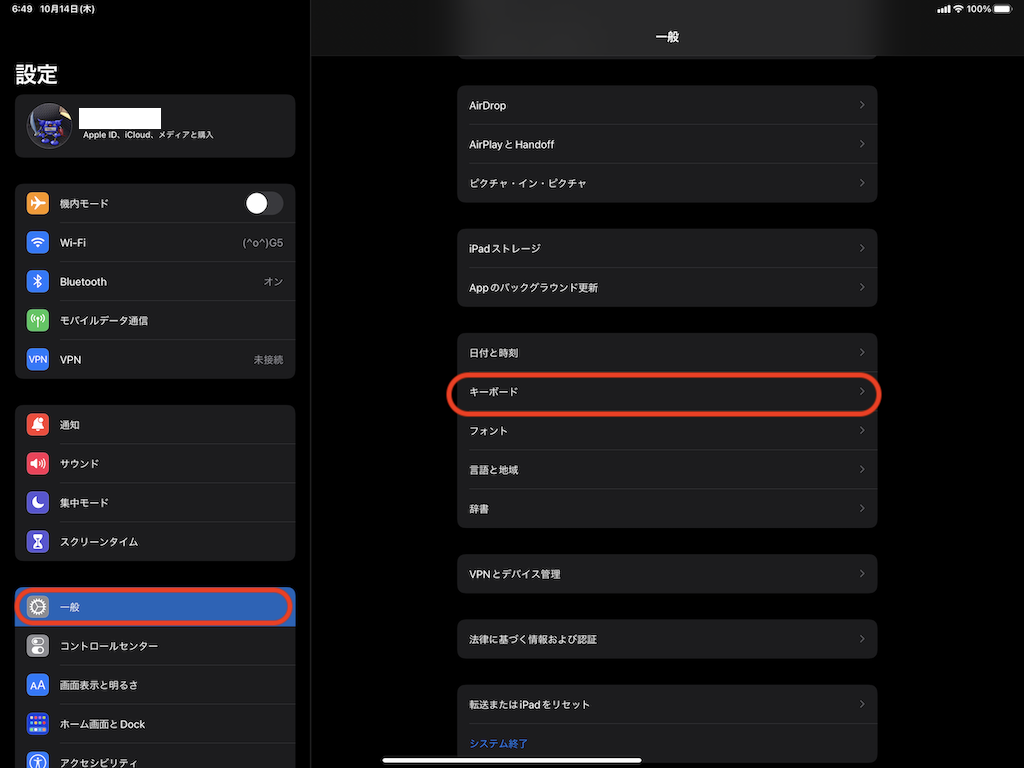This screenshot has width=1024, height=768.
Task: Tap the システム終了 shutdown link
Action: tap(498, 743)
